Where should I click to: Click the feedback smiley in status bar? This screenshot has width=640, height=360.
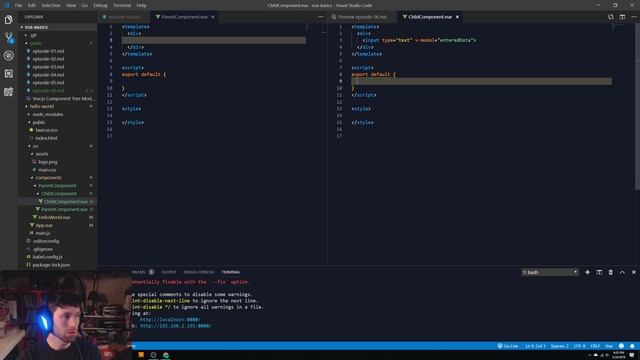click(621, 346)
